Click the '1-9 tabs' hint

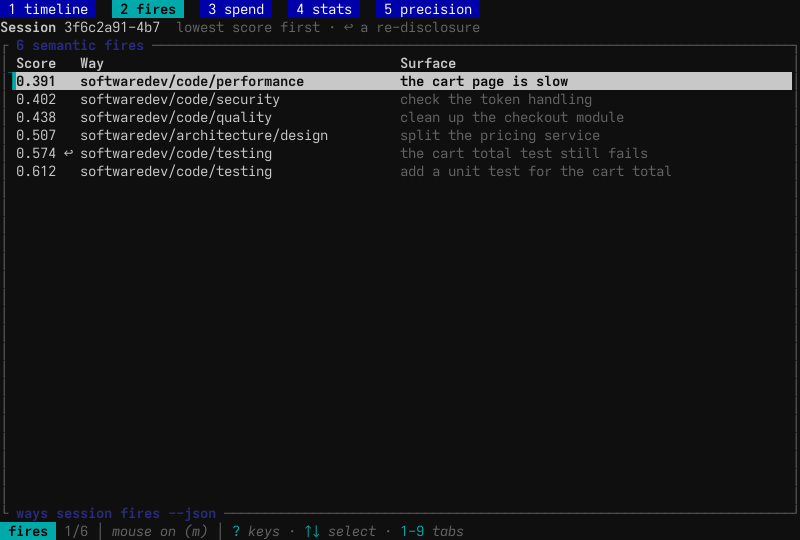tap(432, 531)
